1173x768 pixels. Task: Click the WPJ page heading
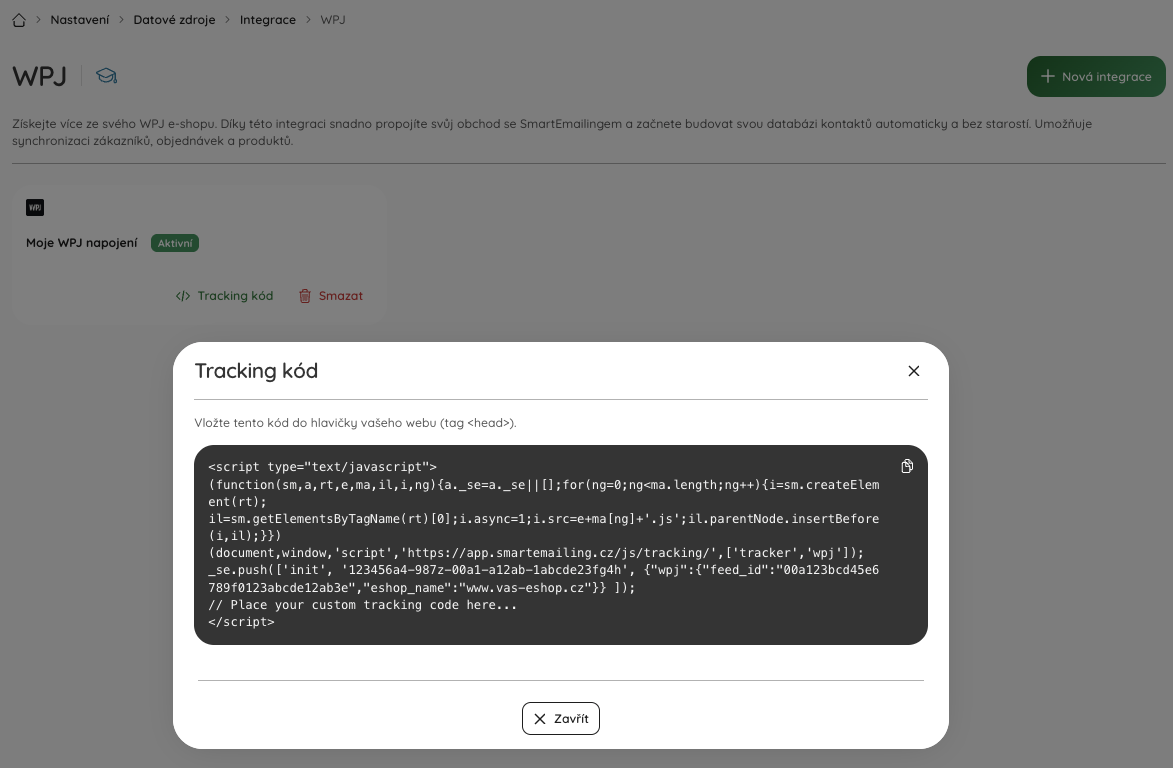[x=40, y=76]
